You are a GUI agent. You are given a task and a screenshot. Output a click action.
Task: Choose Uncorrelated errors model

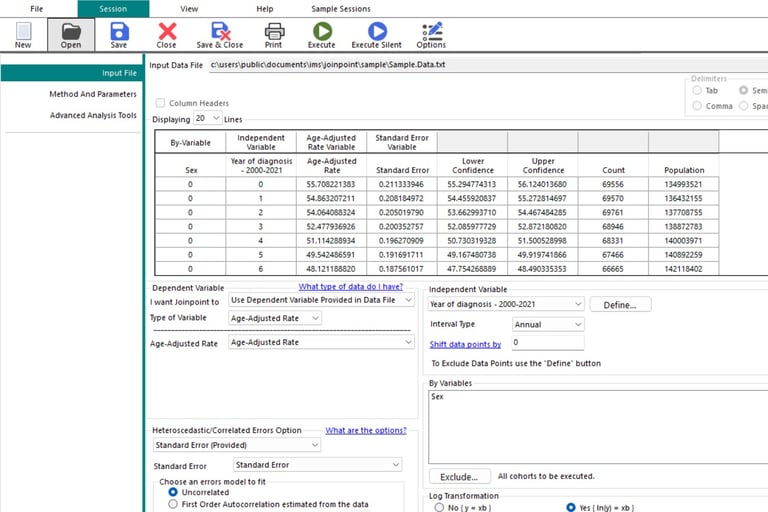coord(173,492)
